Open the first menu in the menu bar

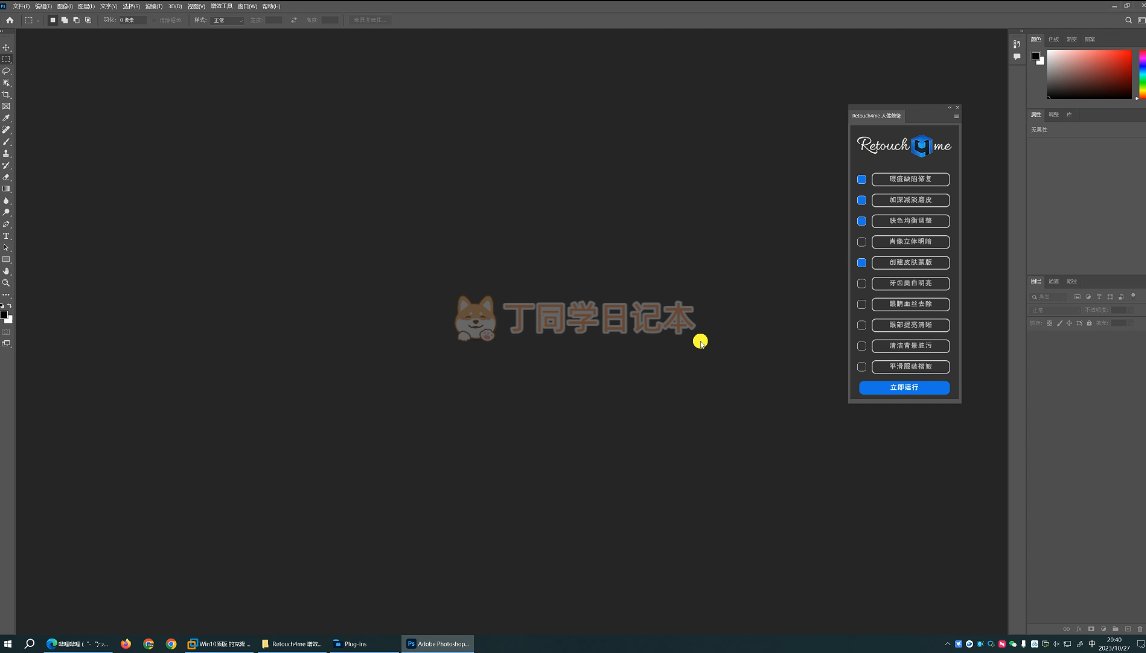click(x=20, y=6)
